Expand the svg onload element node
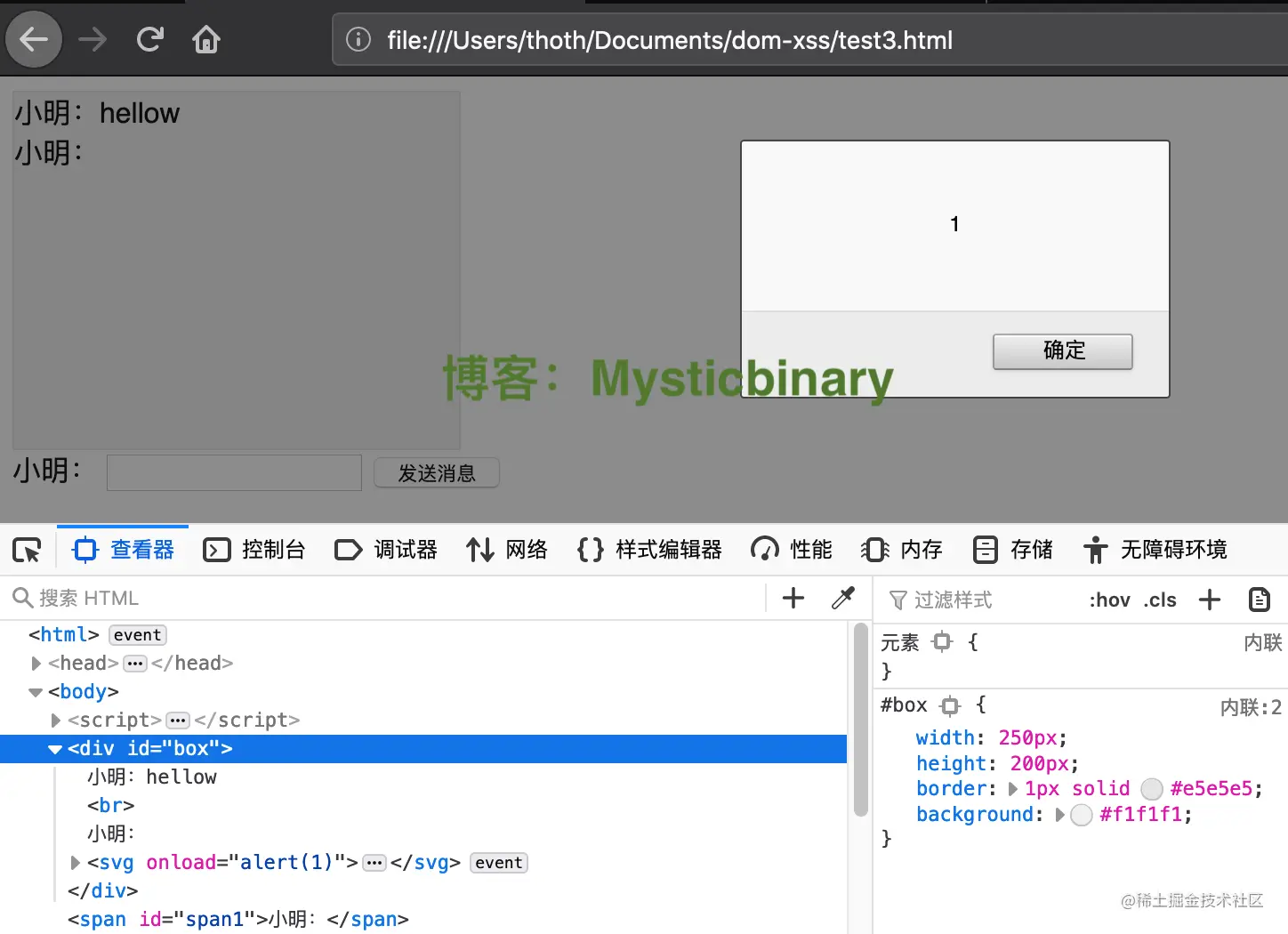The height and width of the screenshot is (934, 1288). click(x=75, y=862)
